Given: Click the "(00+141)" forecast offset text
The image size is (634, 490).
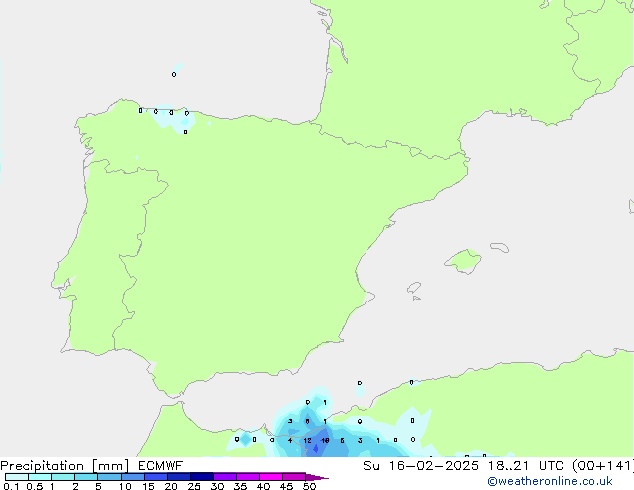Looking at the screenshot, I should click(603, 466).
